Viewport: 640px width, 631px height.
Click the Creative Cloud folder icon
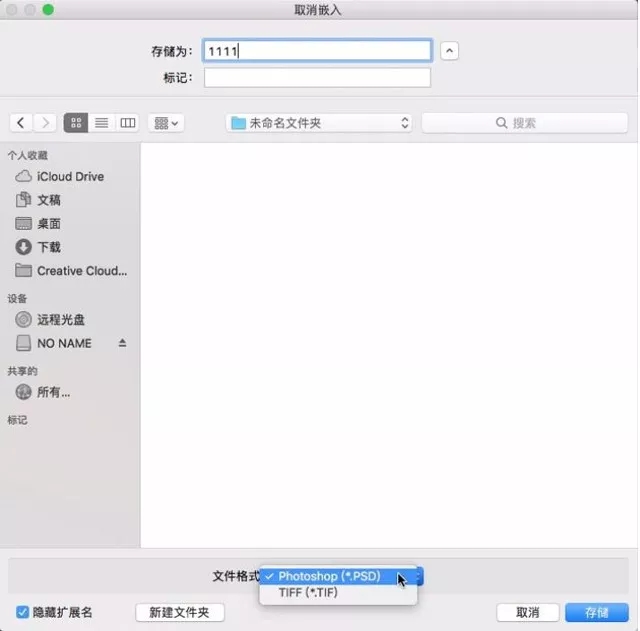coord(23,271)
